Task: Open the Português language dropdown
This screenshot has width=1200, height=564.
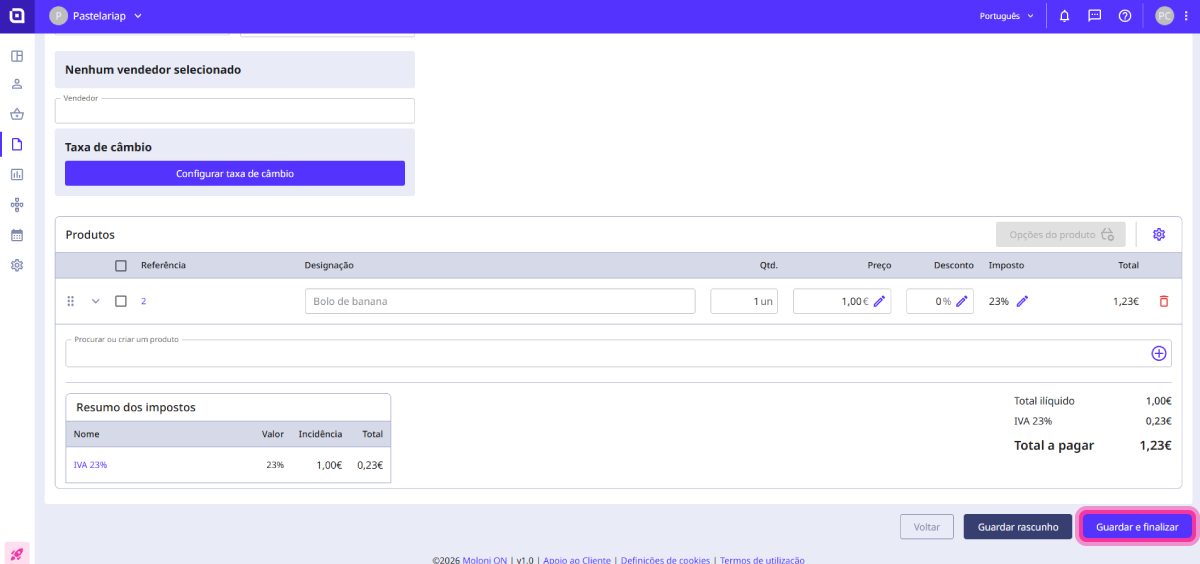Action: click(x=1007, y=16)
